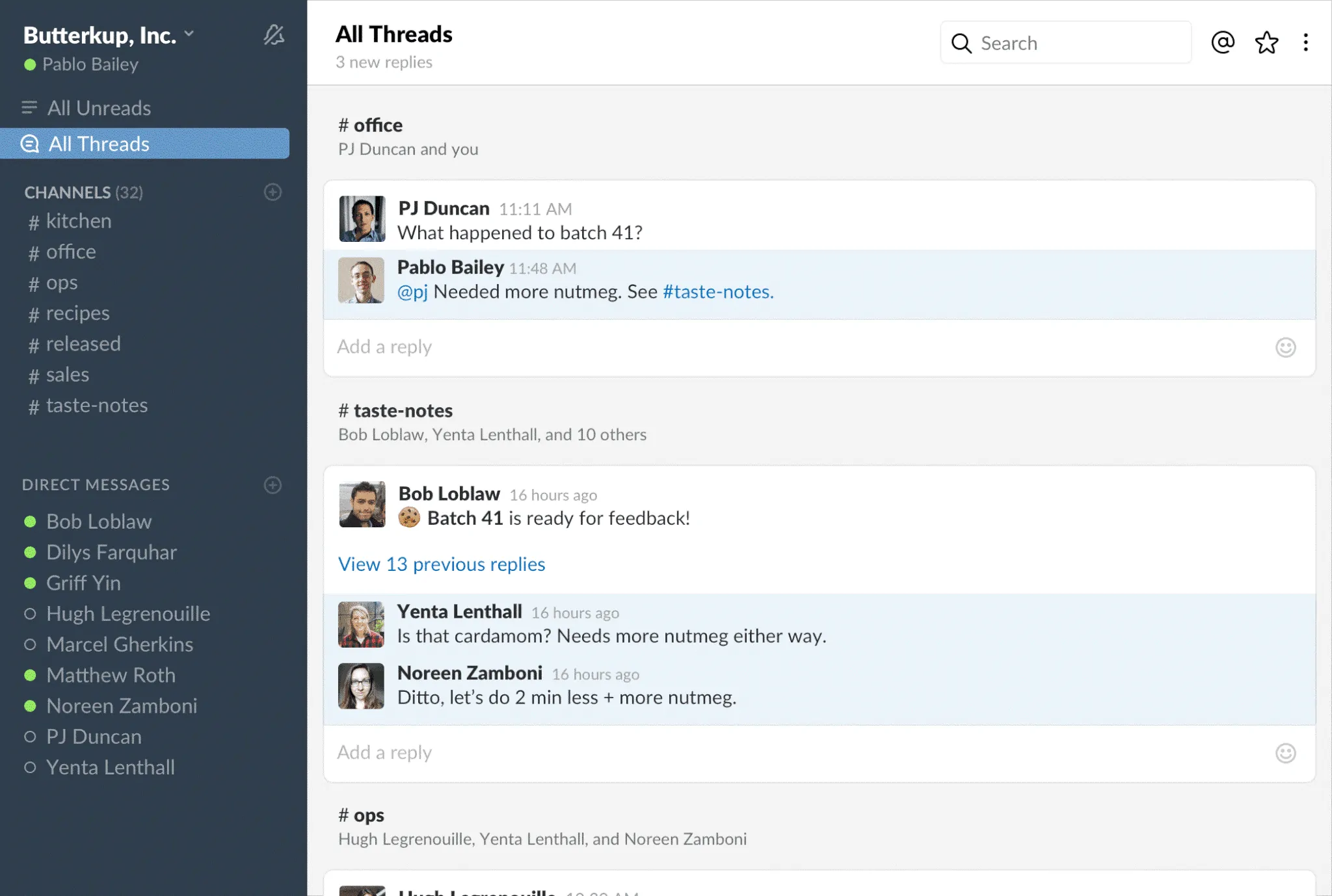The width and height of the screenshot is (1332, 896).
Task: Click the Add a reply field in office thread
Action: pos(819,346)
